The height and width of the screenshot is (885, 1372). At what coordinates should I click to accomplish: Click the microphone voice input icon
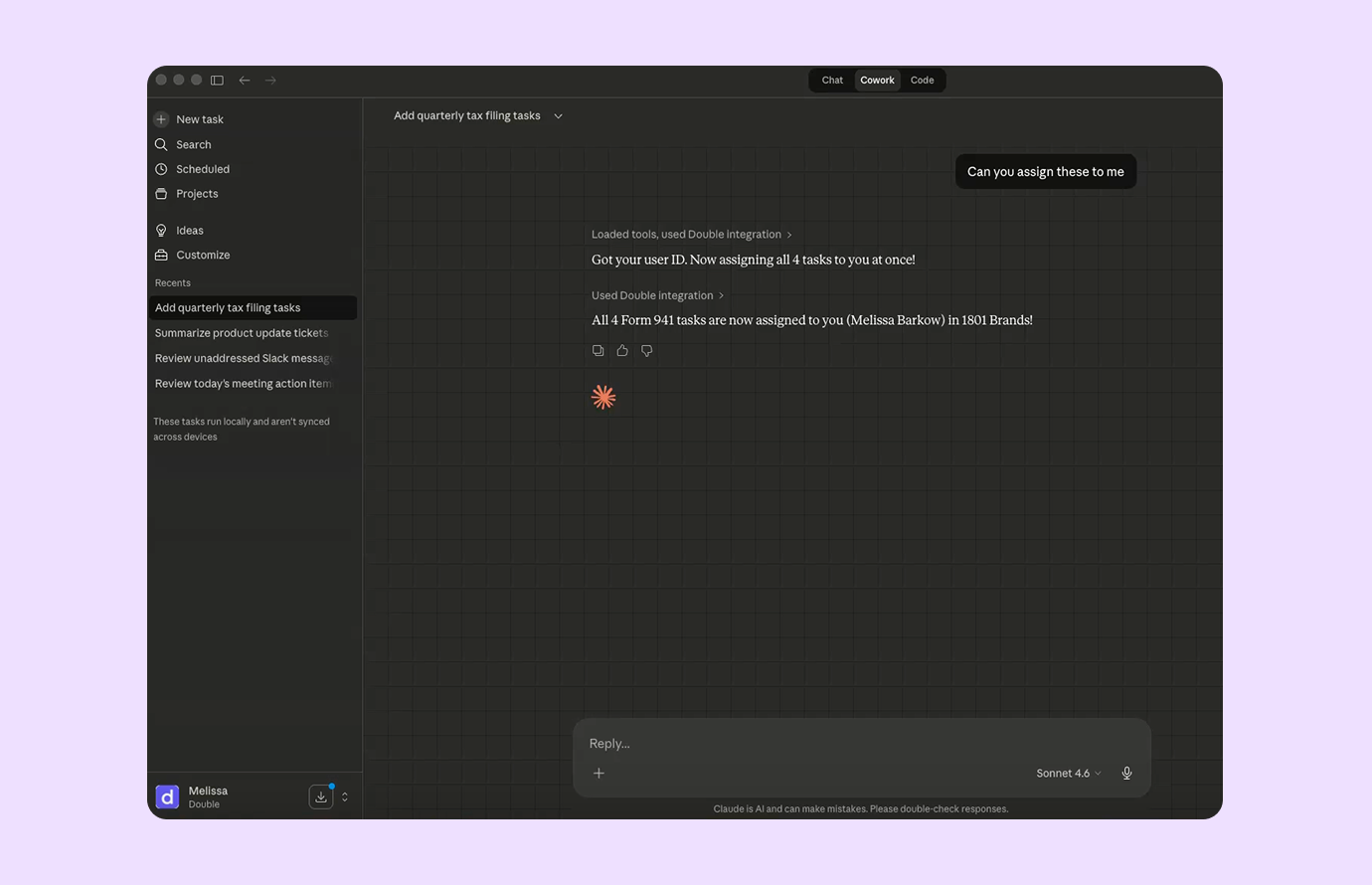click(x=1126, y=774)
